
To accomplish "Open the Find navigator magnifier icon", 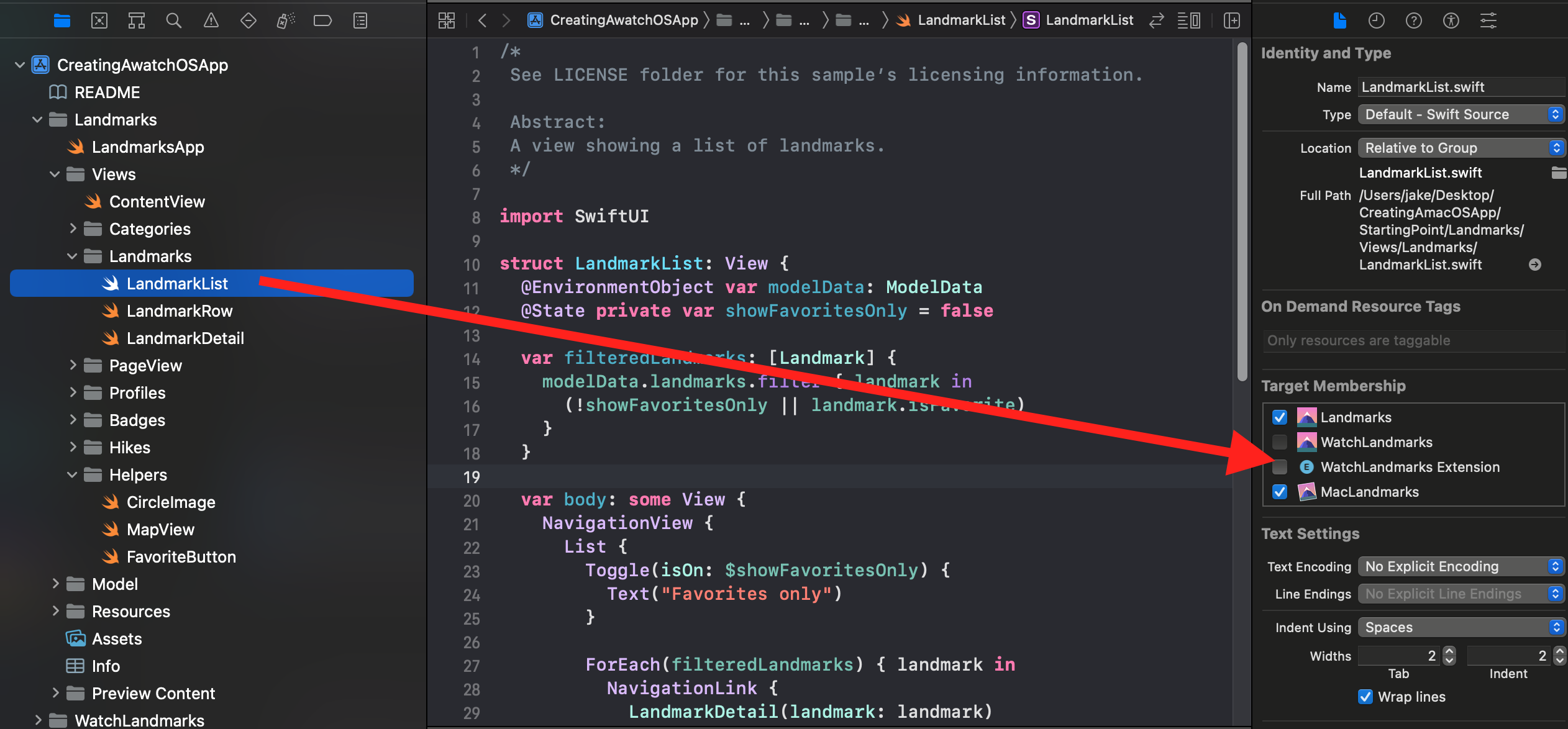I will click(x=174, y=20).
